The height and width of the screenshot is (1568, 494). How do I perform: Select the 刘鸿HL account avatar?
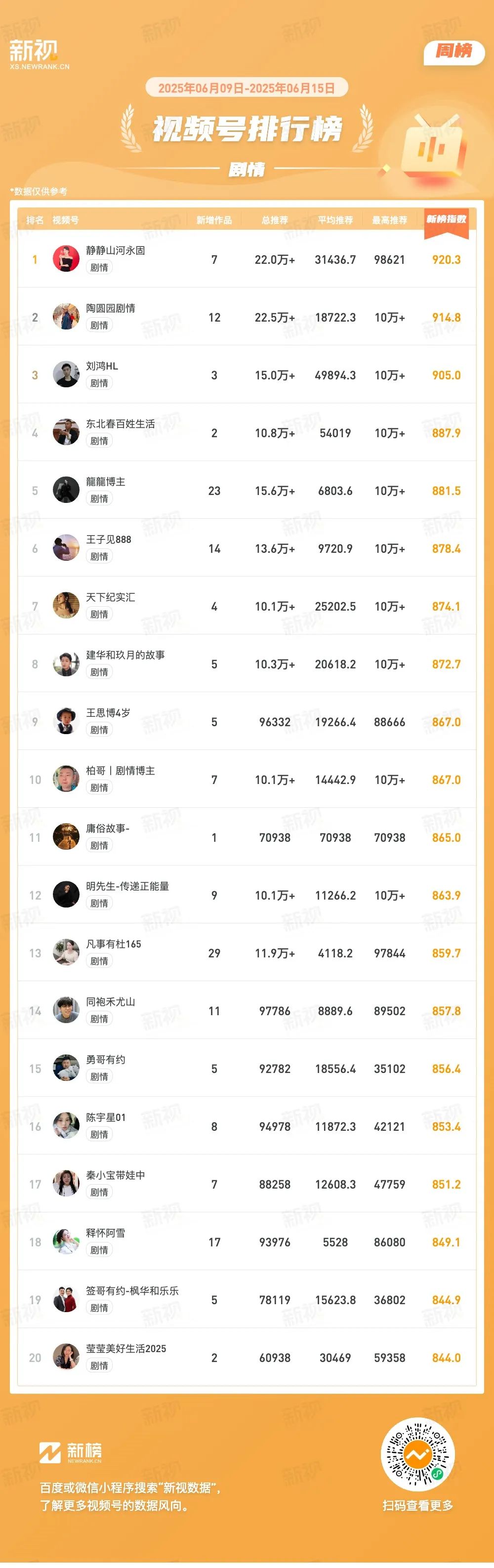point(66,375)
